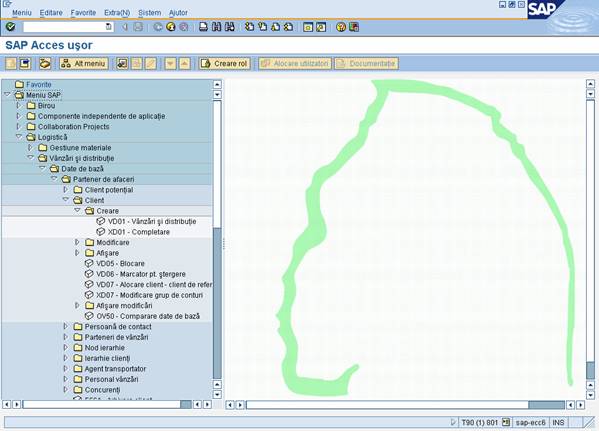The image size is (599, 431).
Task: Click the Creare rol button
Action: [225, 63]
